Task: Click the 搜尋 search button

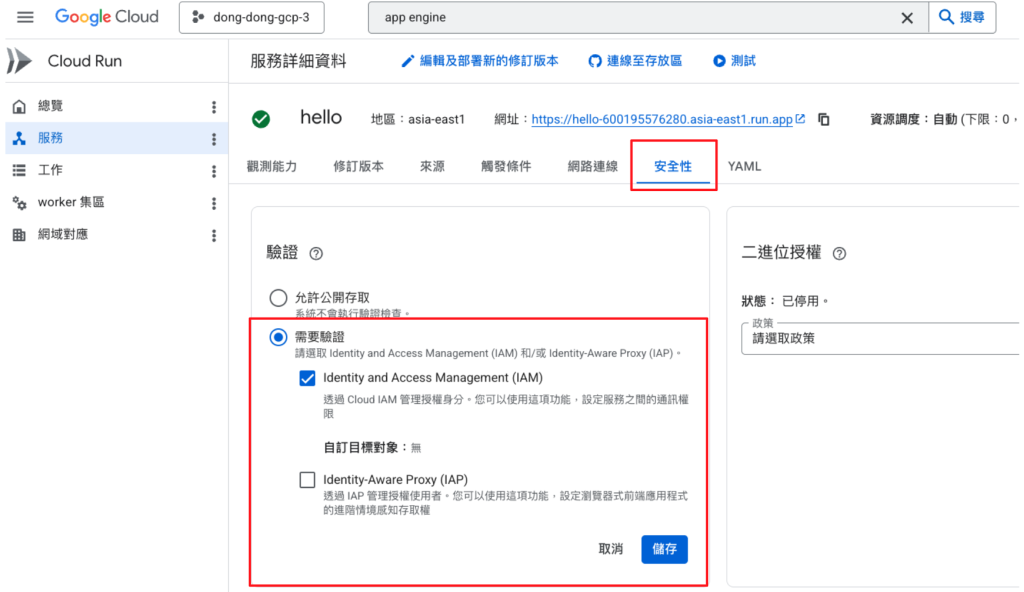Action: pyautogui.click(x=962, y=18)
